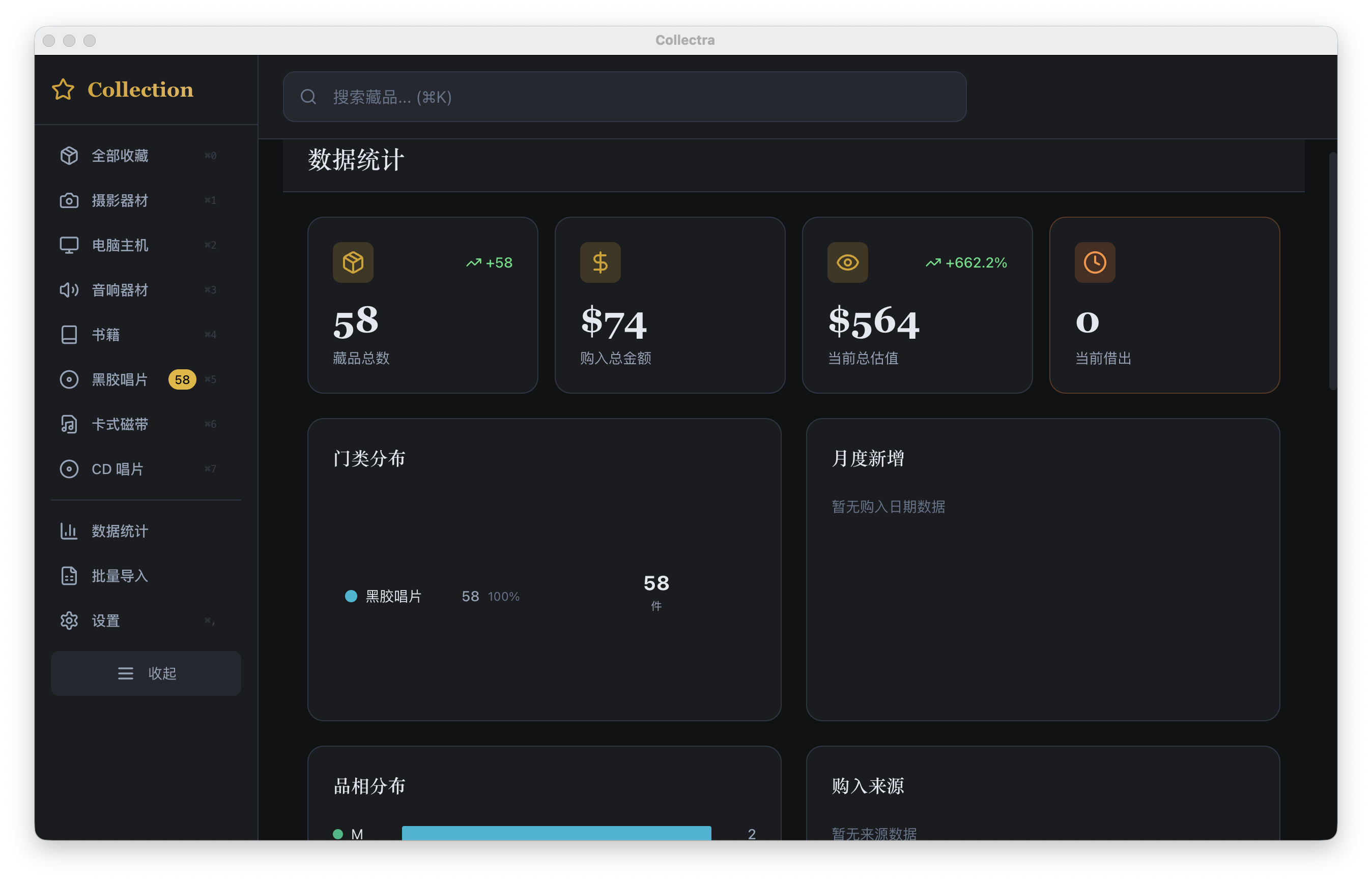Select the 摄影器材 camera icon
The height and width of the screenshot is (883, 1372).
pyautogui.click(x=69, y=200)
